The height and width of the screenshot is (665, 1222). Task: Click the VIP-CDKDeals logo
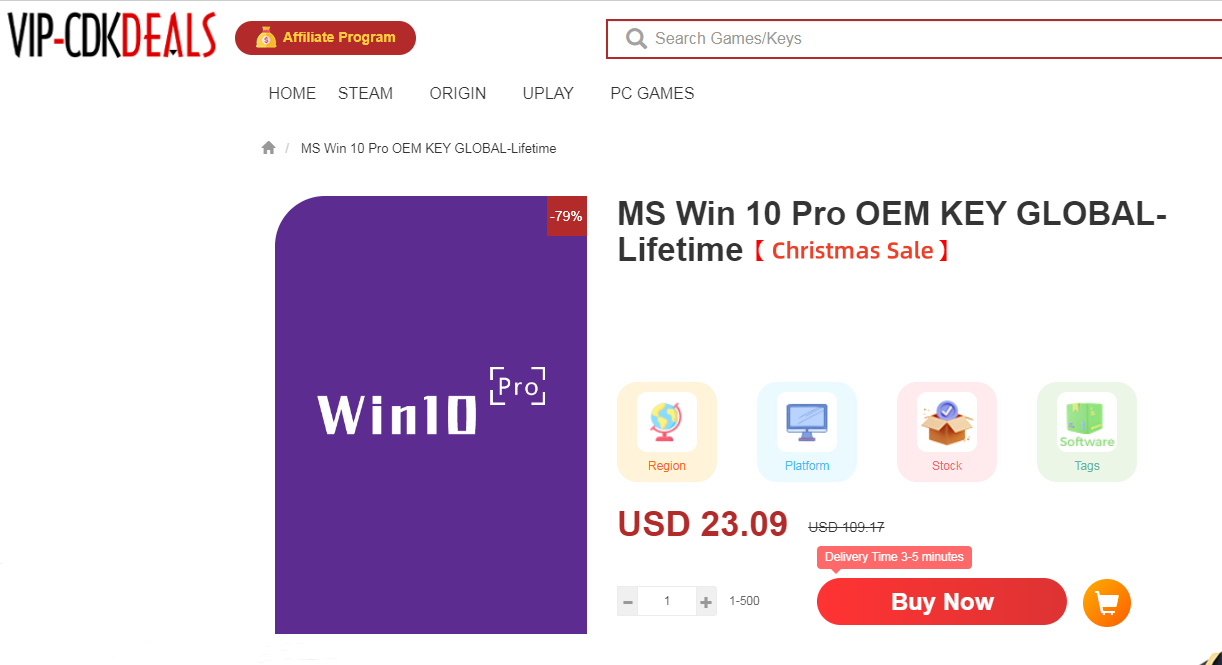(x=111, y=36)
